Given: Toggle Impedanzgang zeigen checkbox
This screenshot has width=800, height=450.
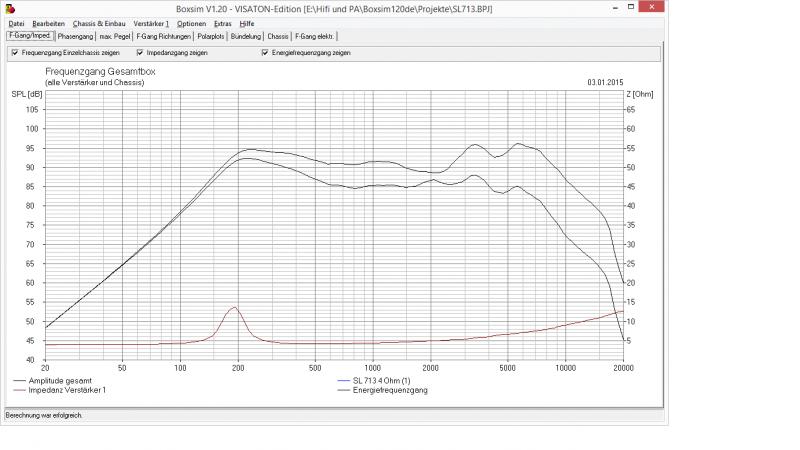Looking at the screenshot, I should click(140, 53).
